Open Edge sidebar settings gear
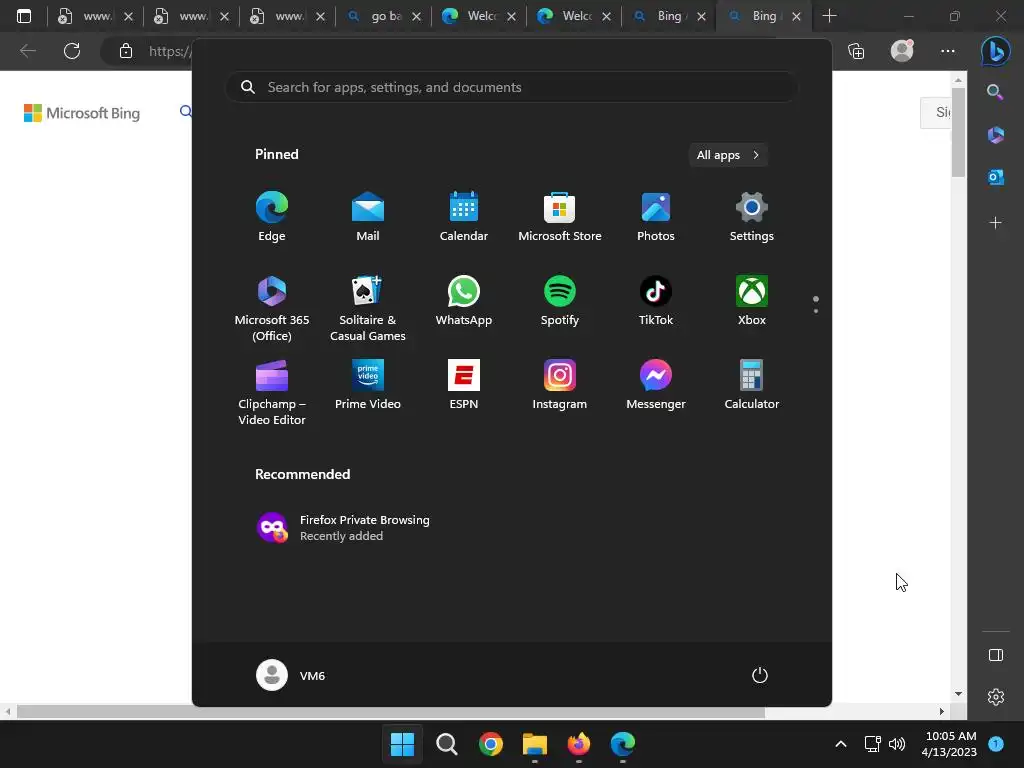Image resolution: width=1024 pixels, height=768 pixels. tap(995, 697)
